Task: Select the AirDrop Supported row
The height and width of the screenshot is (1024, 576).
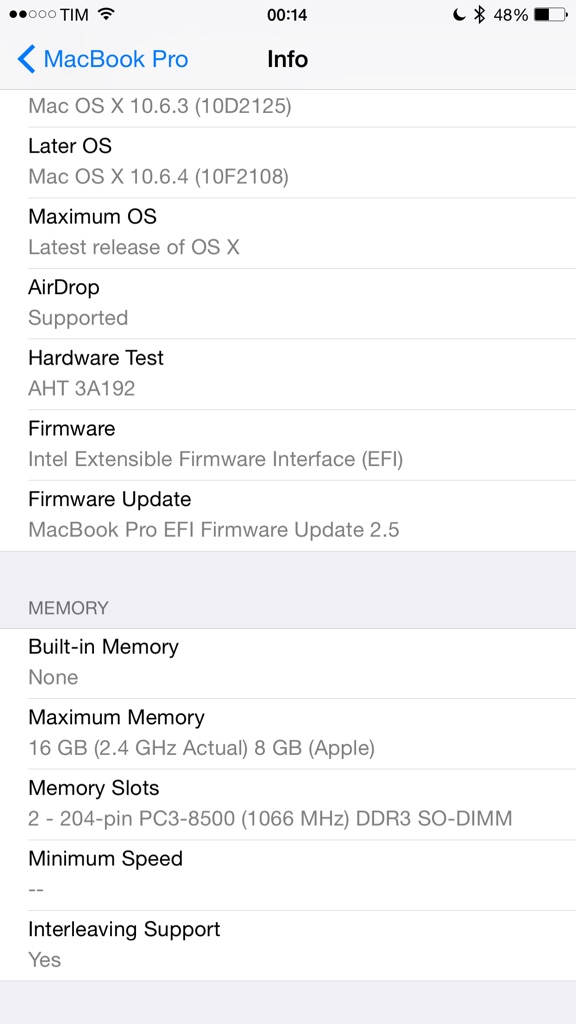Action: click(288, 303)
